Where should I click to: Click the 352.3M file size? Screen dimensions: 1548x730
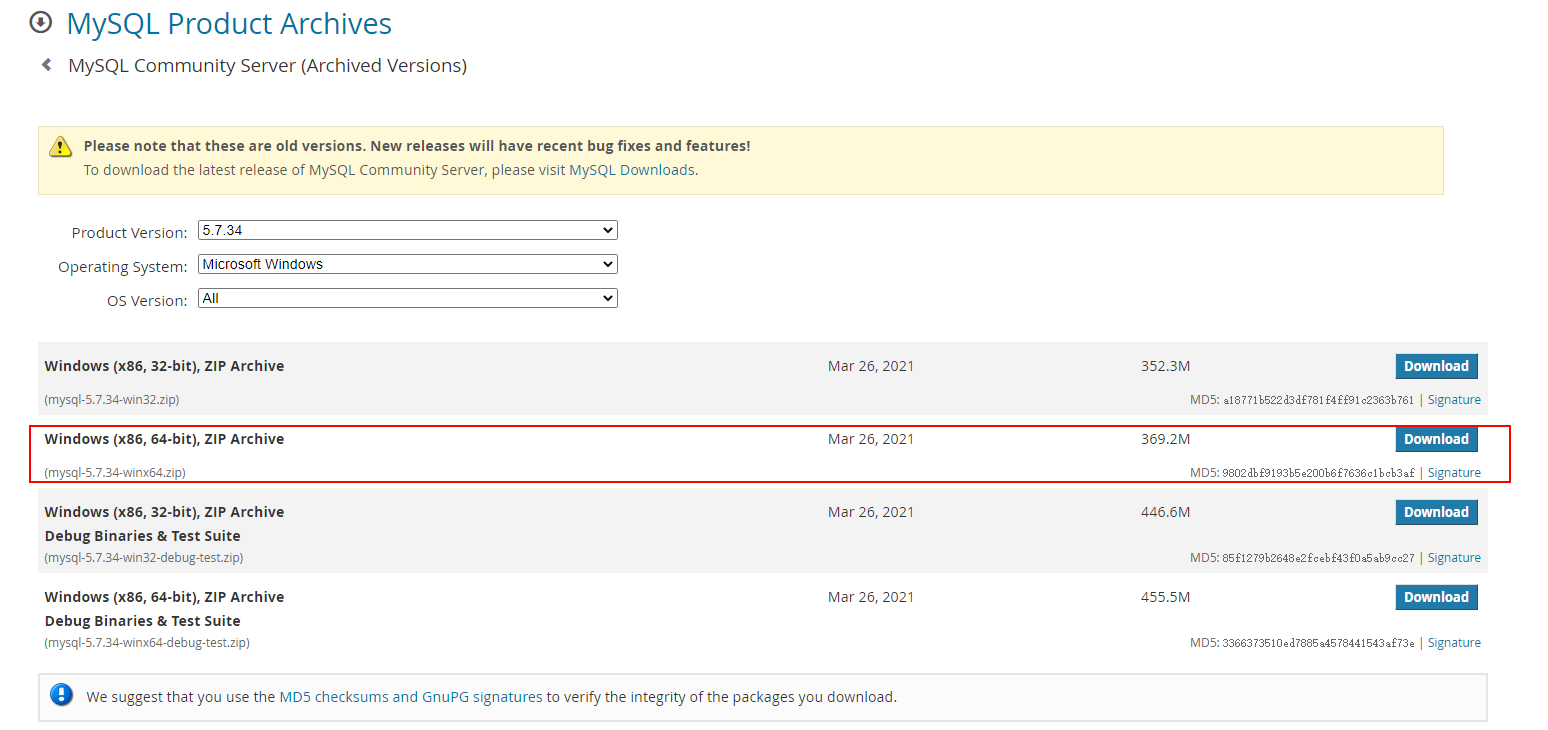(x=1165, y=366)
